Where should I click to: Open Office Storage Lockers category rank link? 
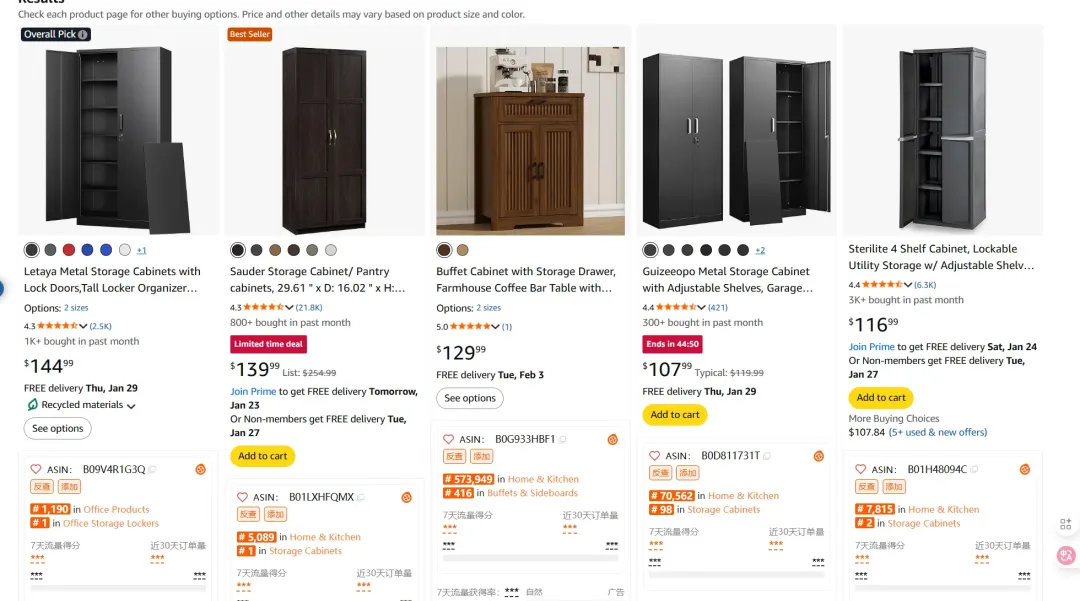tap(111, 523)
